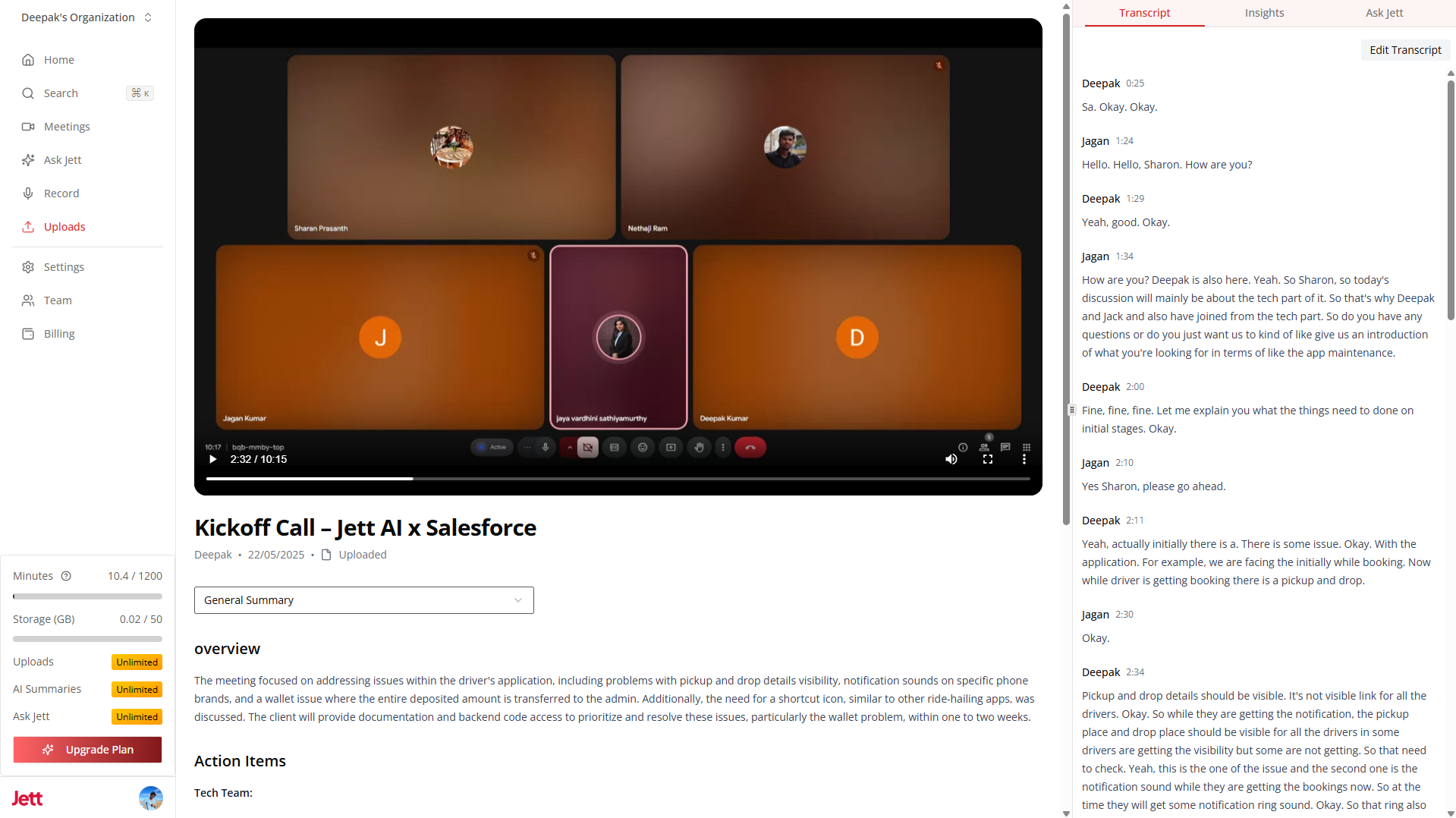Jump to Jagan's 2:10 transcript timestamp
1456x818 pixels.
click(x=1124, y=463)
